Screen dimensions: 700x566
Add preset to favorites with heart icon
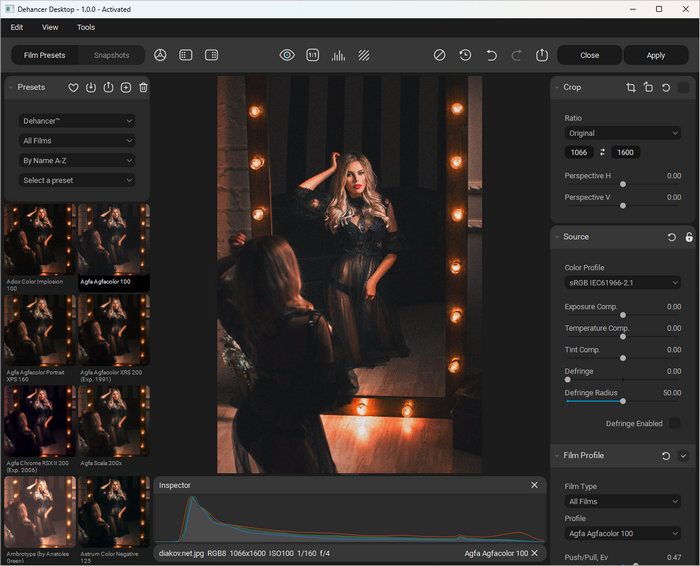(x=73, y=88)
